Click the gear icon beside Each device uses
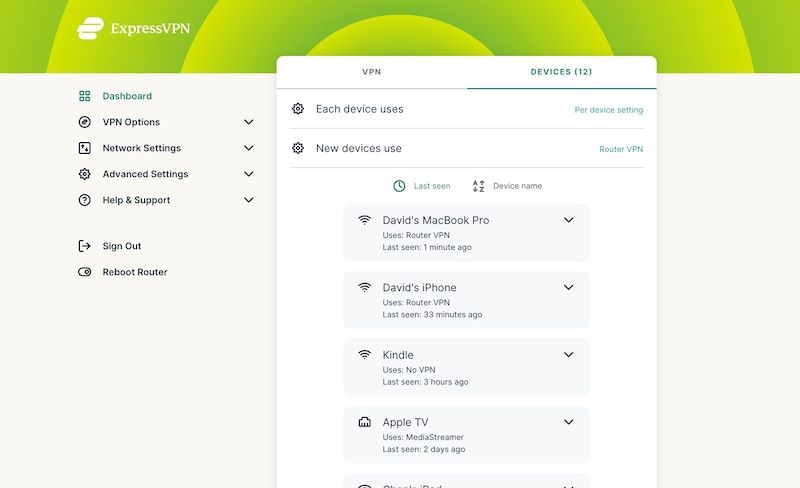 298,109
